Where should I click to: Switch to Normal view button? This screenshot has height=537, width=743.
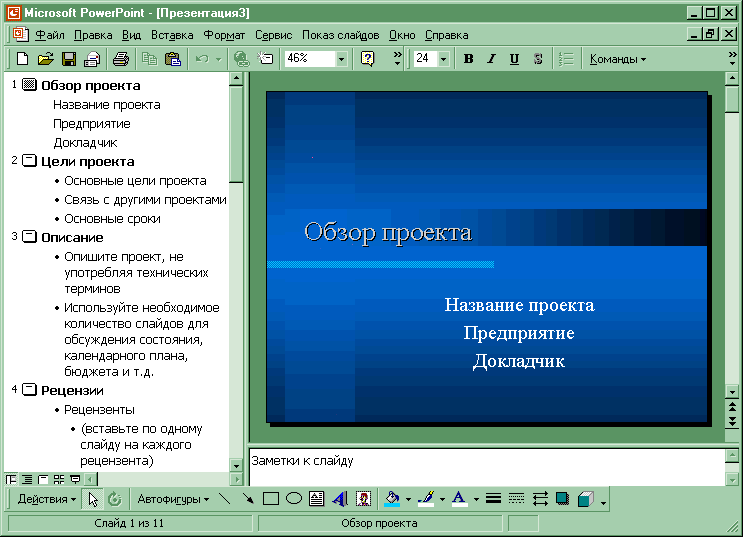(x=11, y=479)
